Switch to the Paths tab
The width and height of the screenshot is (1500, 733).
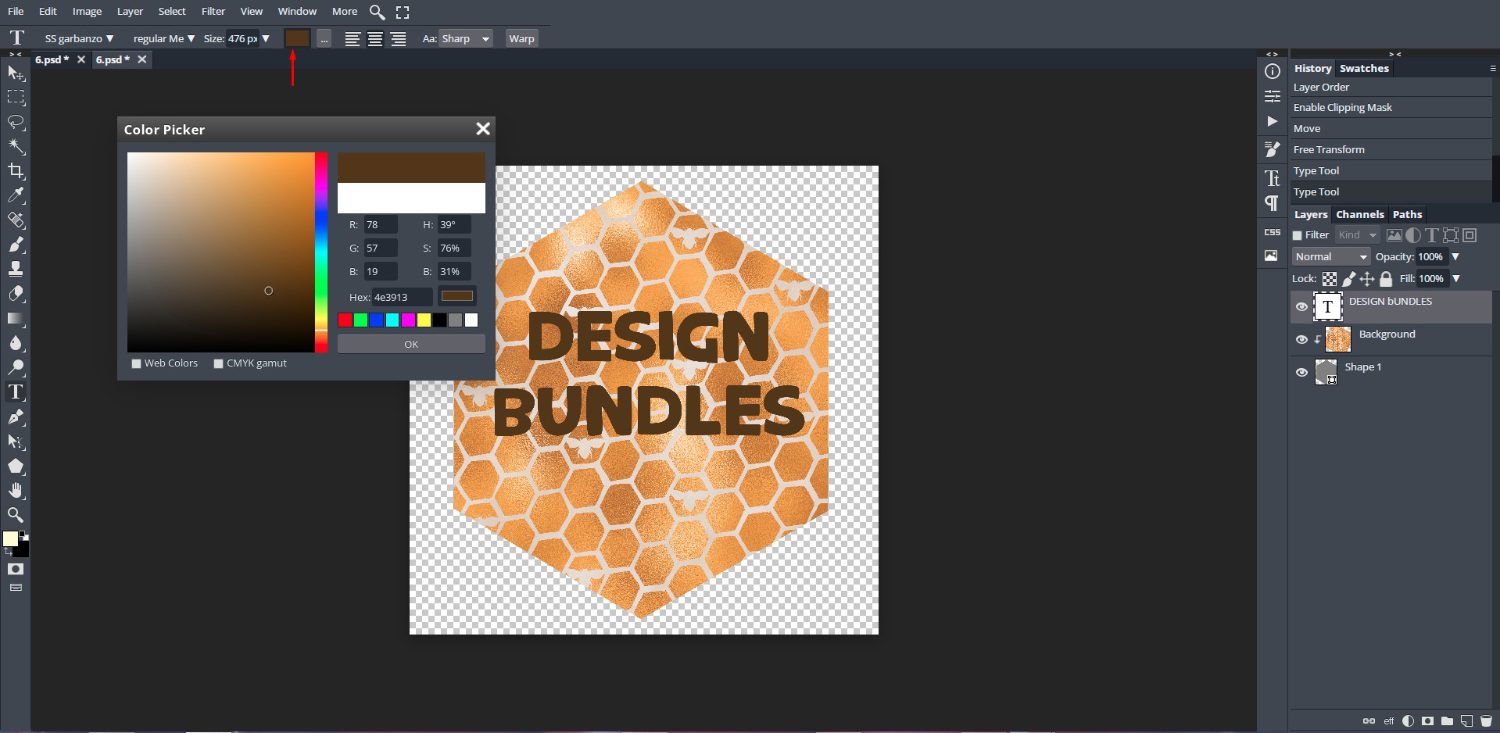coord(1407,215)
